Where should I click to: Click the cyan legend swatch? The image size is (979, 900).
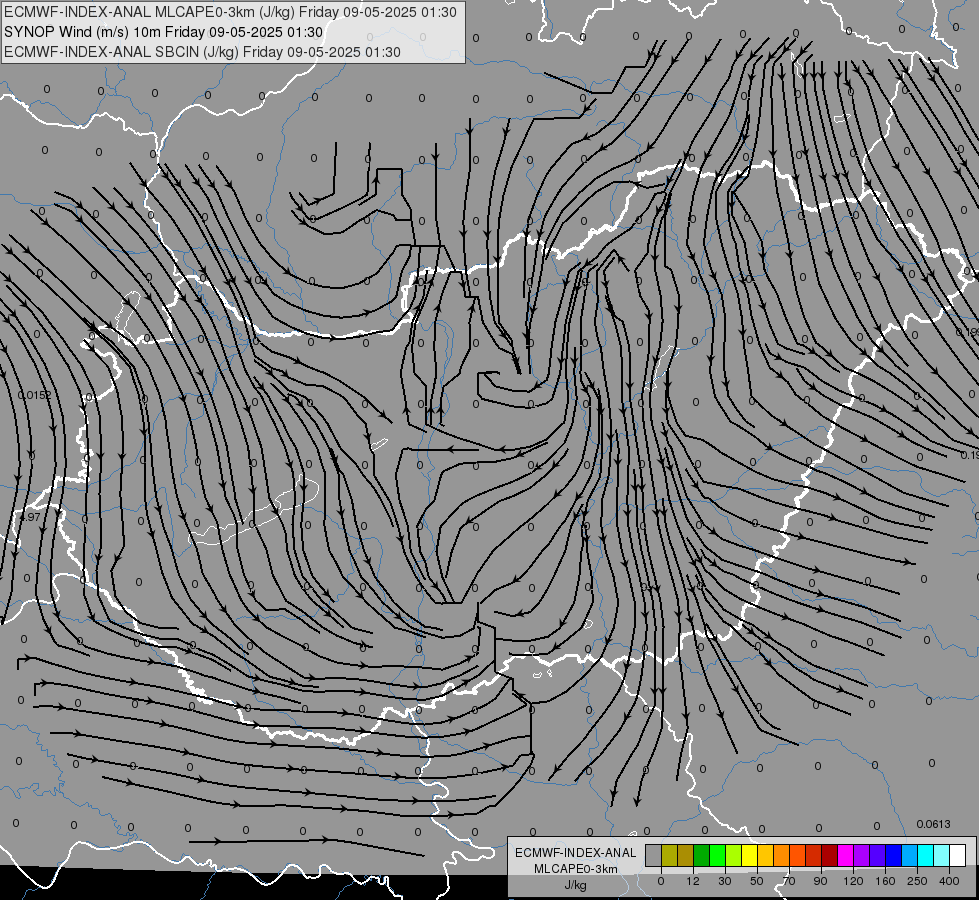tap(925, 855)
